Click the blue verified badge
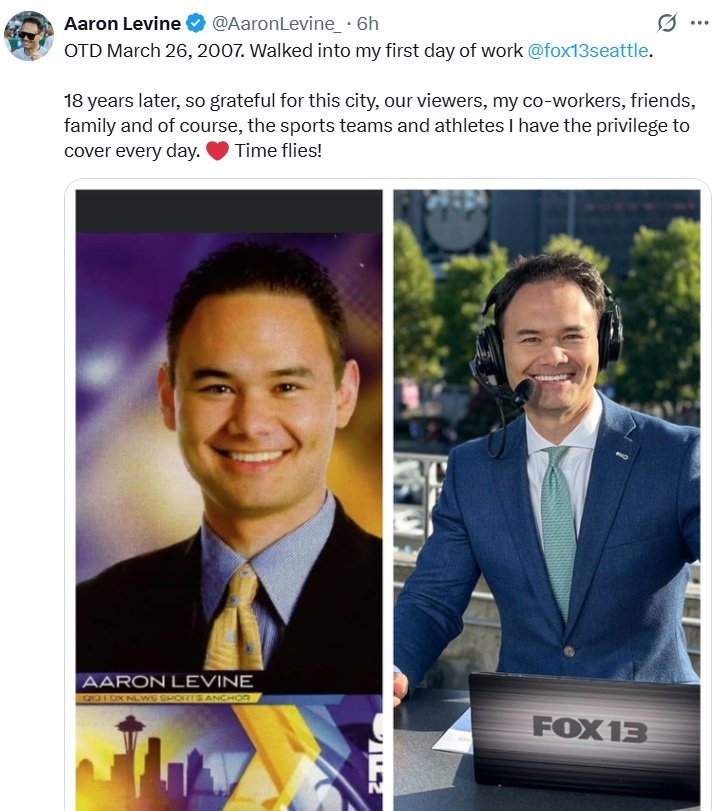The width and height of the screenshot is (716, 811). [x=196, y=24]
